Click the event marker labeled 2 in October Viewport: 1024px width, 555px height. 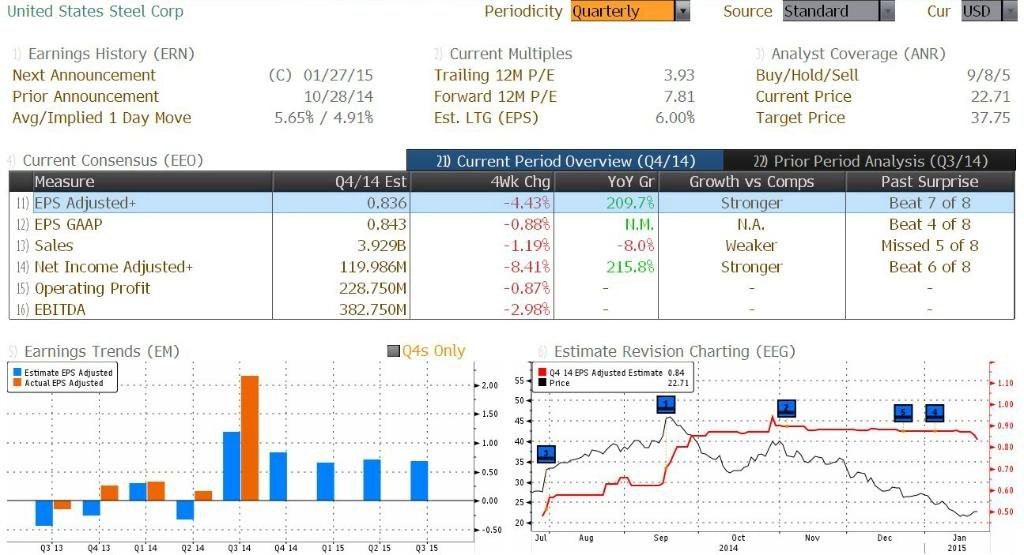[786, 409]
